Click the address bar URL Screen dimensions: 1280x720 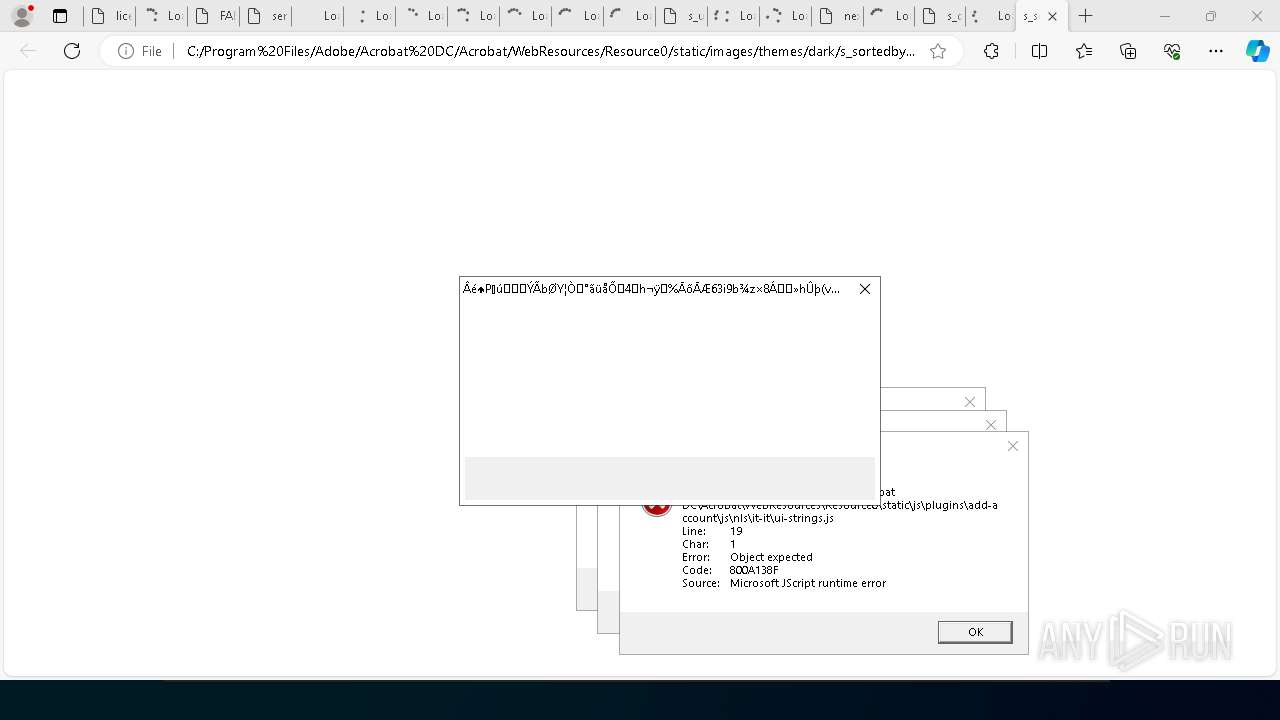[551, 51]
